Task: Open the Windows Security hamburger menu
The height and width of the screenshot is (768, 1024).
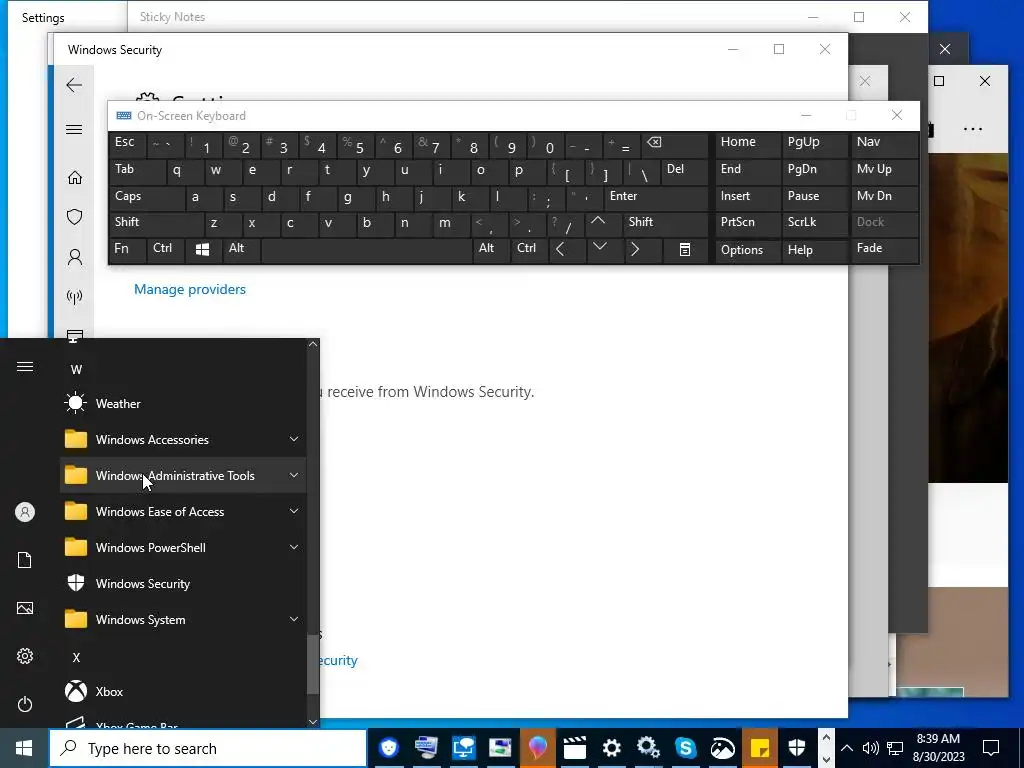Action: [74, 129]
